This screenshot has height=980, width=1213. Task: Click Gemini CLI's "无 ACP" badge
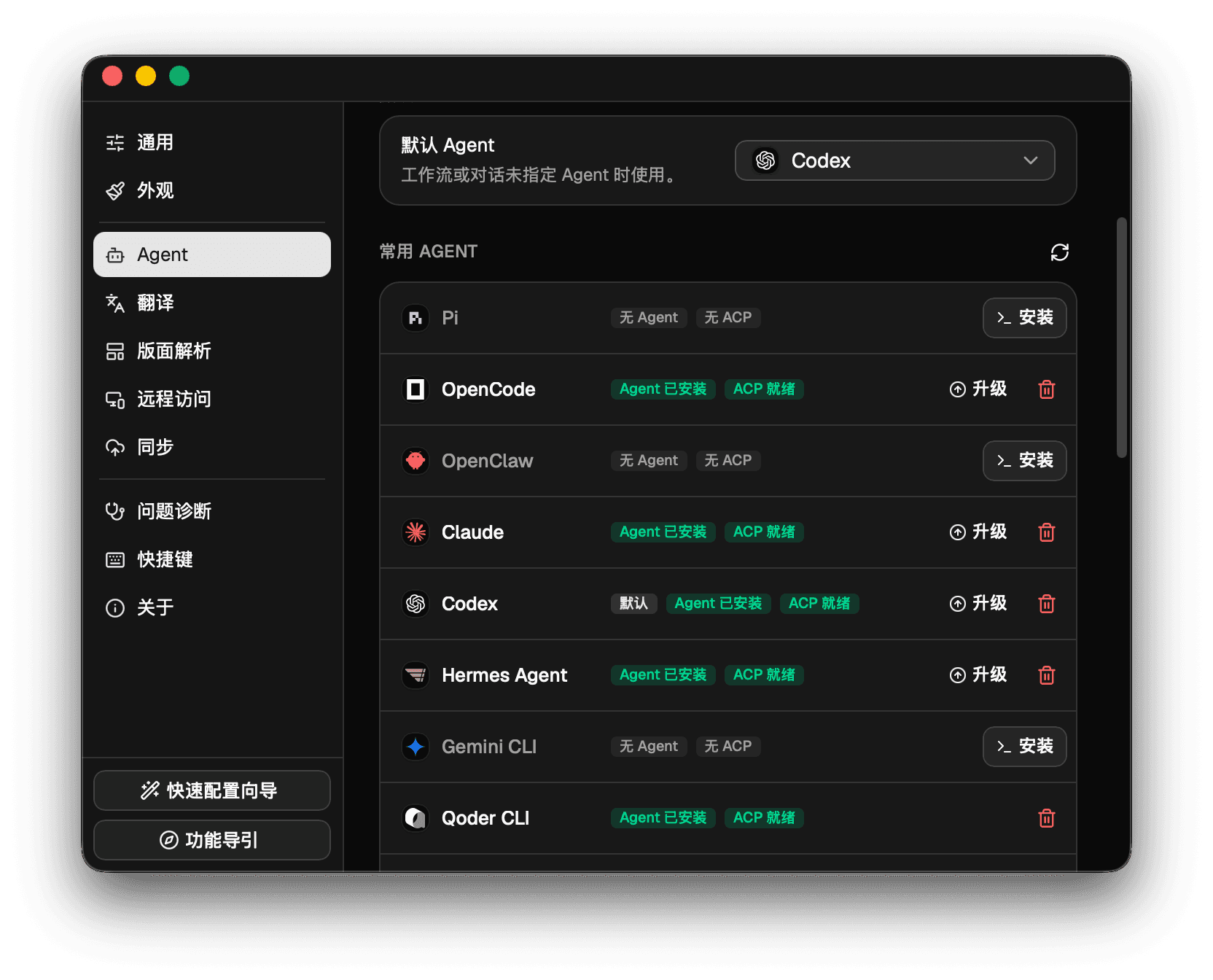728,747
